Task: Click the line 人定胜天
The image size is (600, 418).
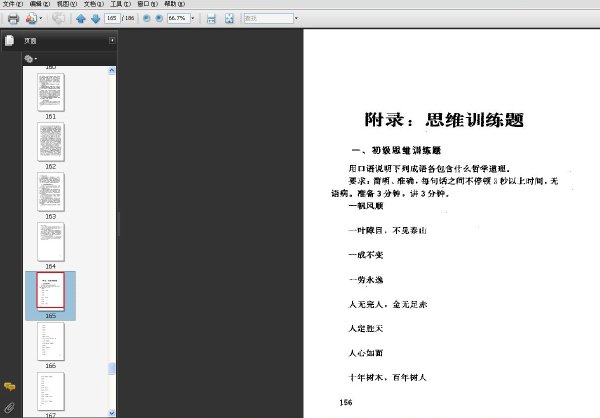Action: 366,328
